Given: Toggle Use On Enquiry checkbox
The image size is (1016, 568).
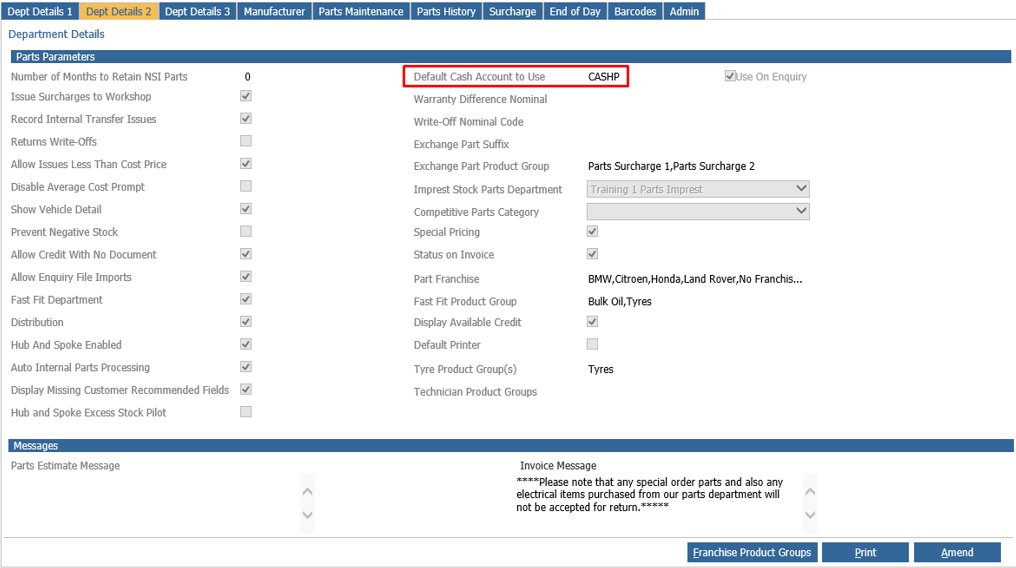Looking at the screenshot, I should pos(730,76).
